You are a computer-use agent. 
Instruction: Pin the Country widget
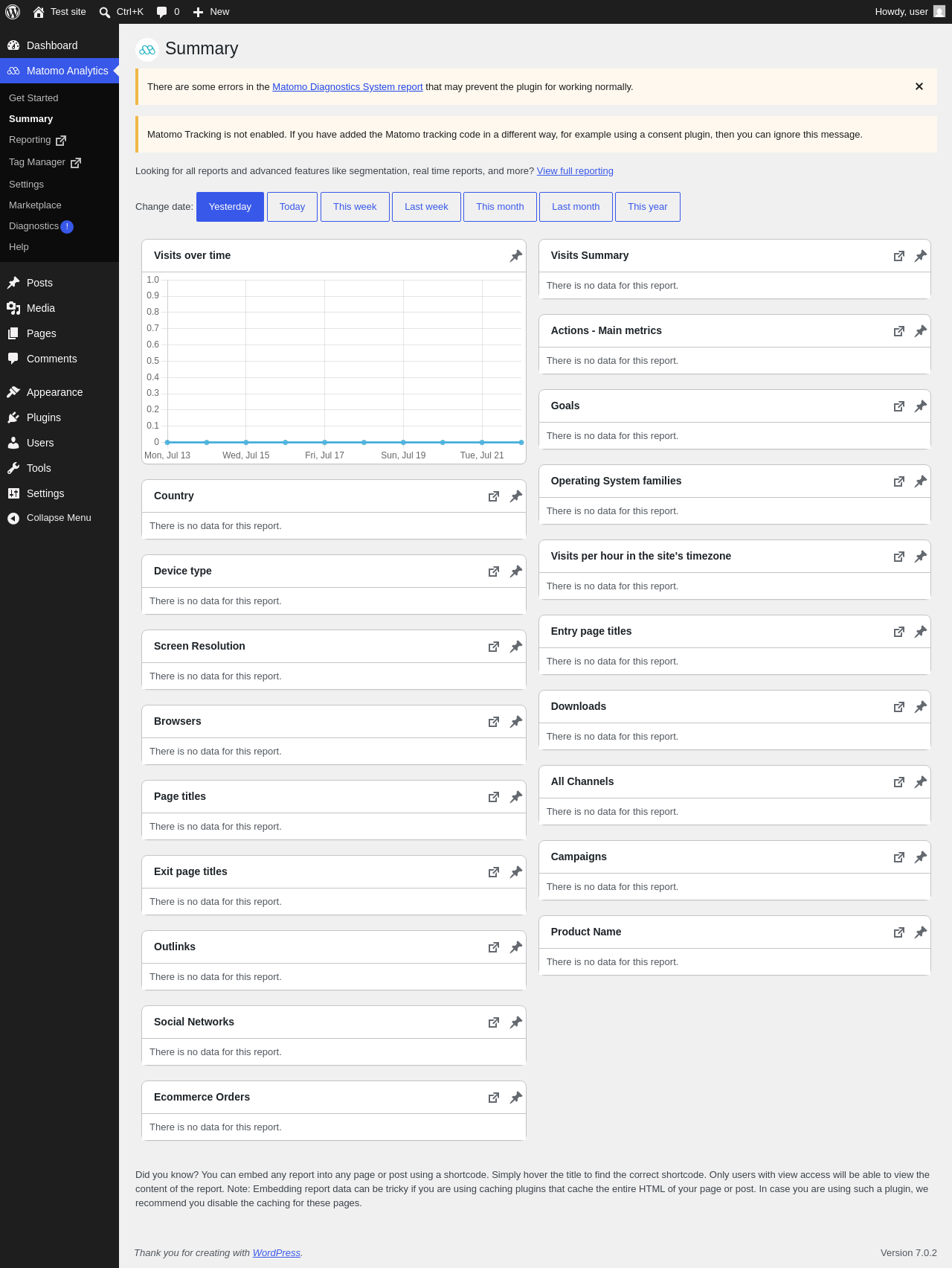[516, 496]
